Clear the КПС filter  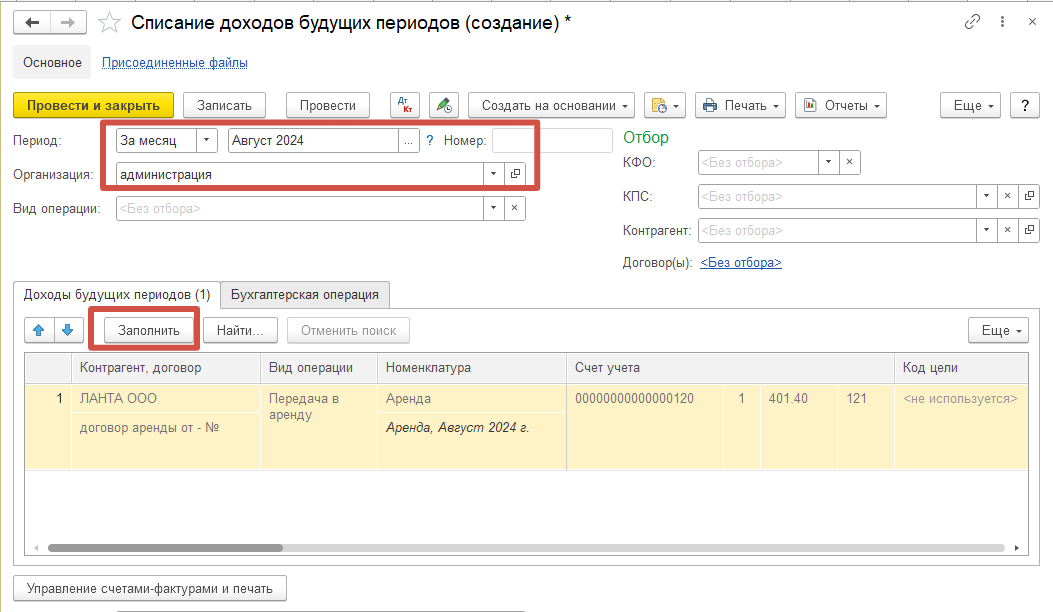tap(1007, 196)
